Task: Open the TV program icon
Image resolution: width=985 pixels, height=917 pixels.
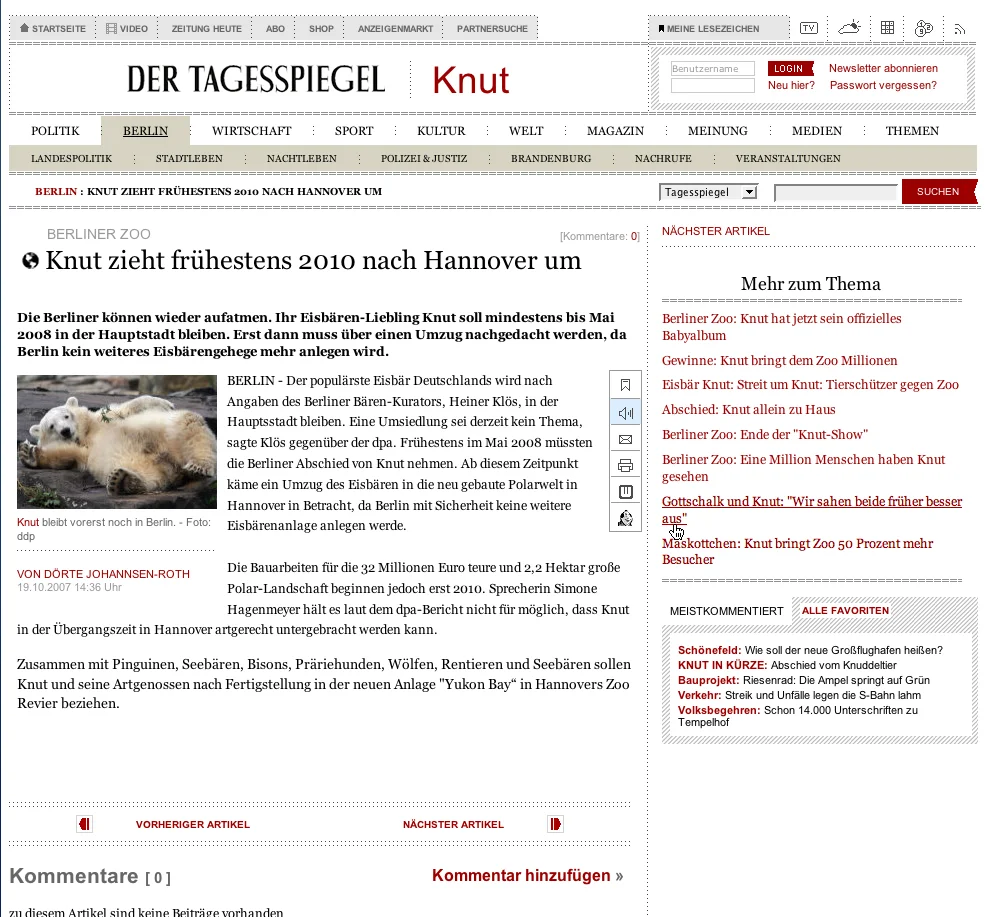Action: point(808,27)
